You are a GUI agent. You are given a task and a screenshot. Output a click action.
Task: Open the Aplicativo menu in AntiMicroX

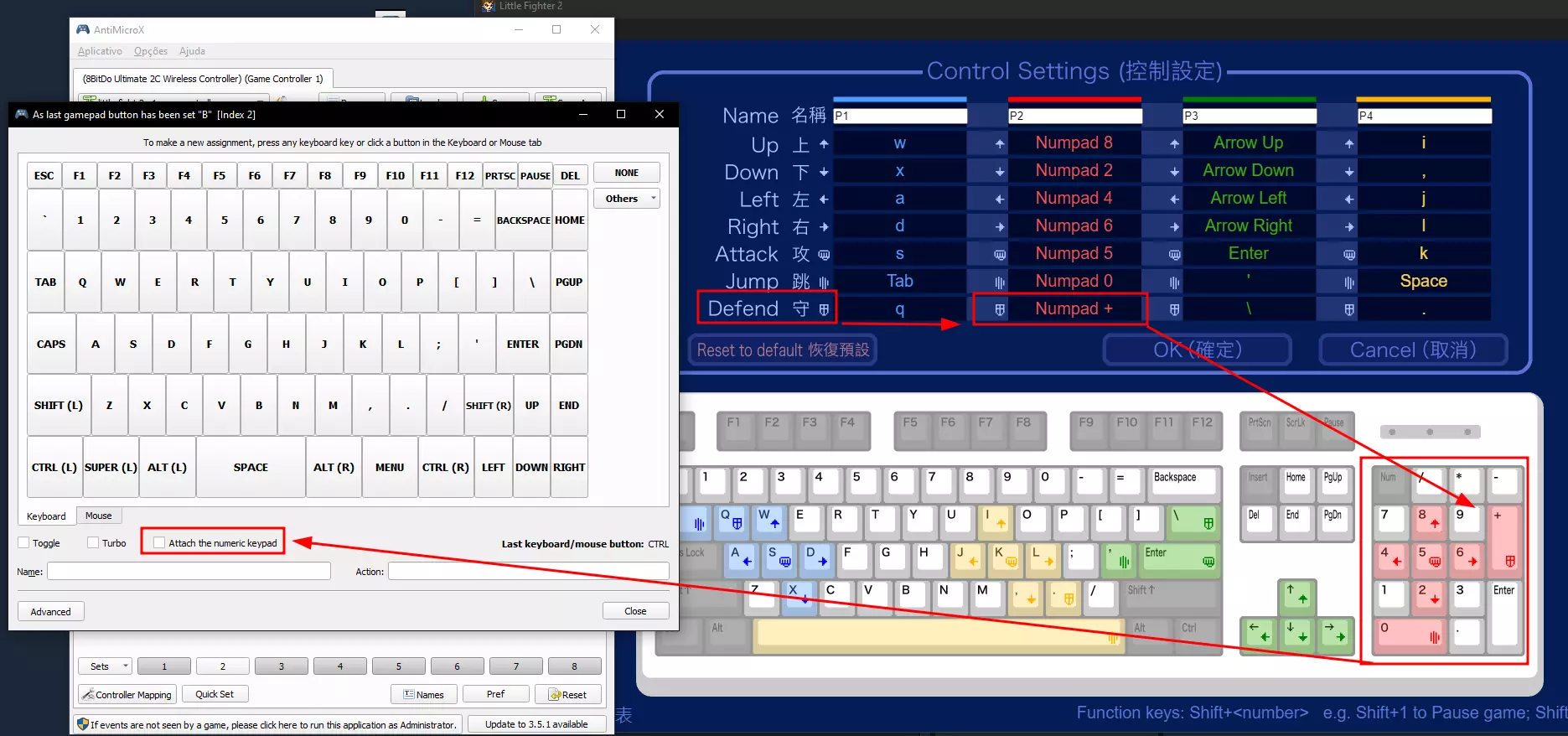100,51
